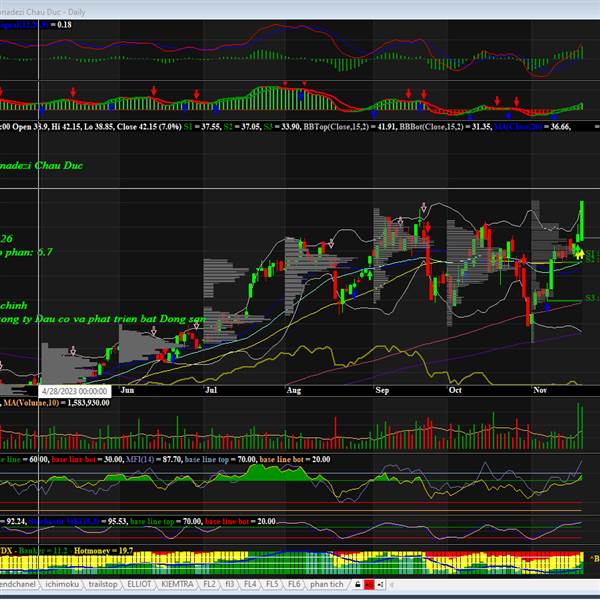Click the hollow down arrow above the early August candles
The height and width of the screenshot is (600, 600).
pos(331,243)
